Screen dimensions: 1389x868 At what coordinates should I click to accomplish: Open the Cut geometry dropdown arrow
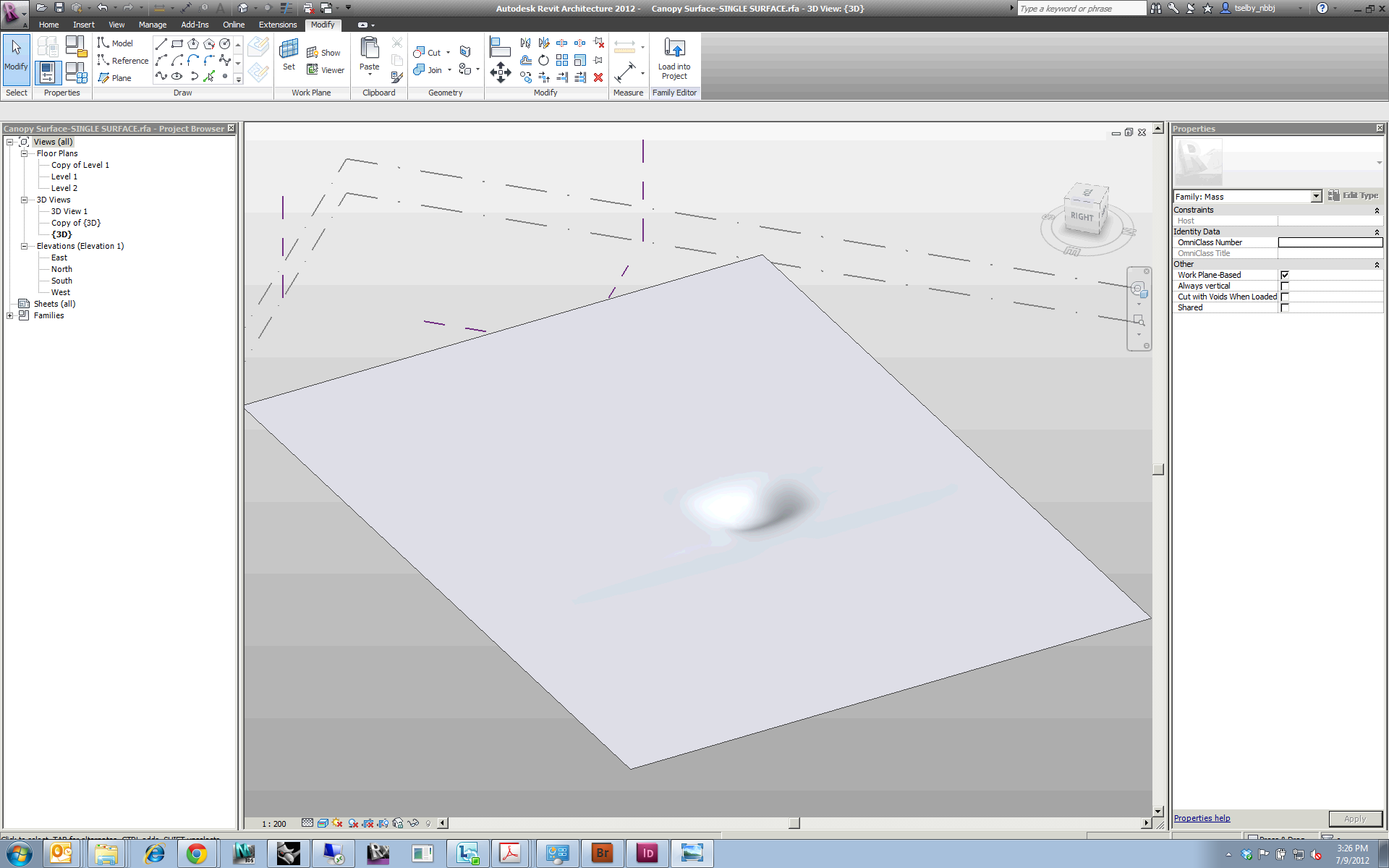[x=448, y=53]
